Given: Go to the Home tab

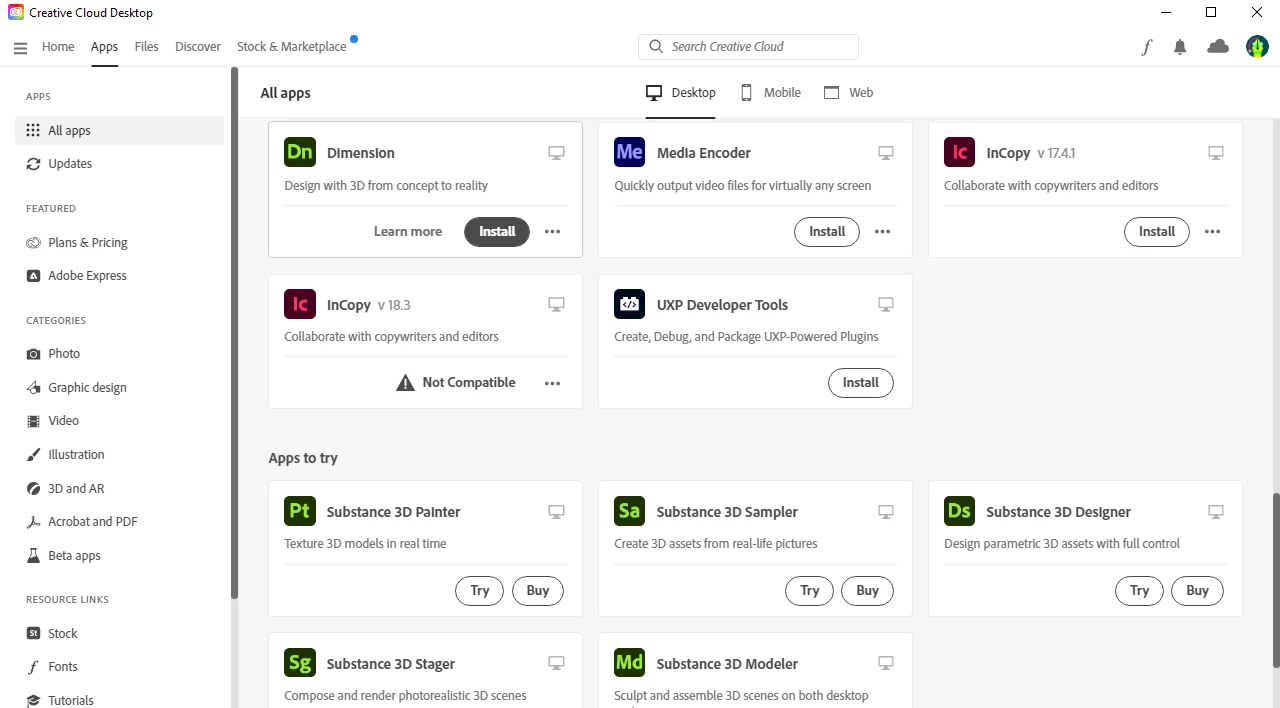Looking at the screenshot, I should 58,47.
